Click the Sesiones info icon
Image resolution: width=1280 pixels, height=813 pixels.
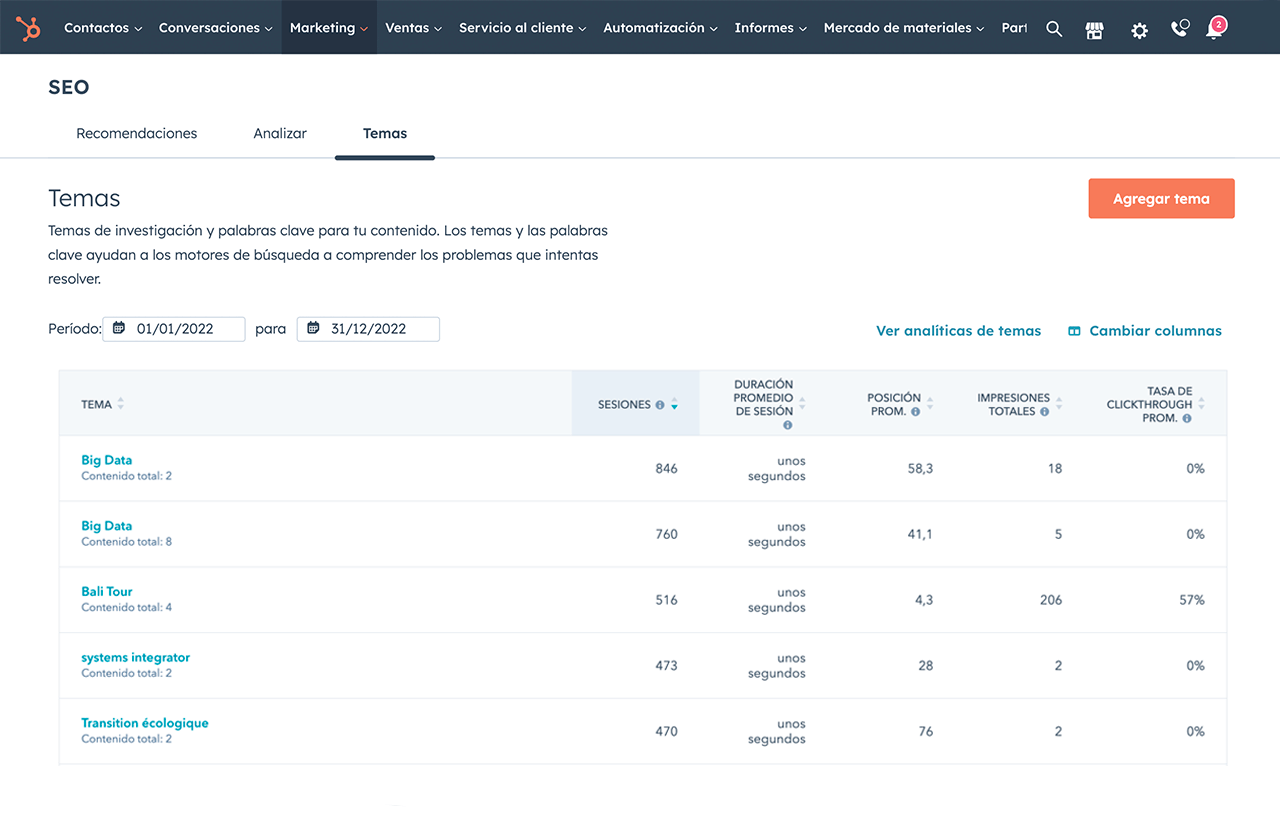pos(660,405)
